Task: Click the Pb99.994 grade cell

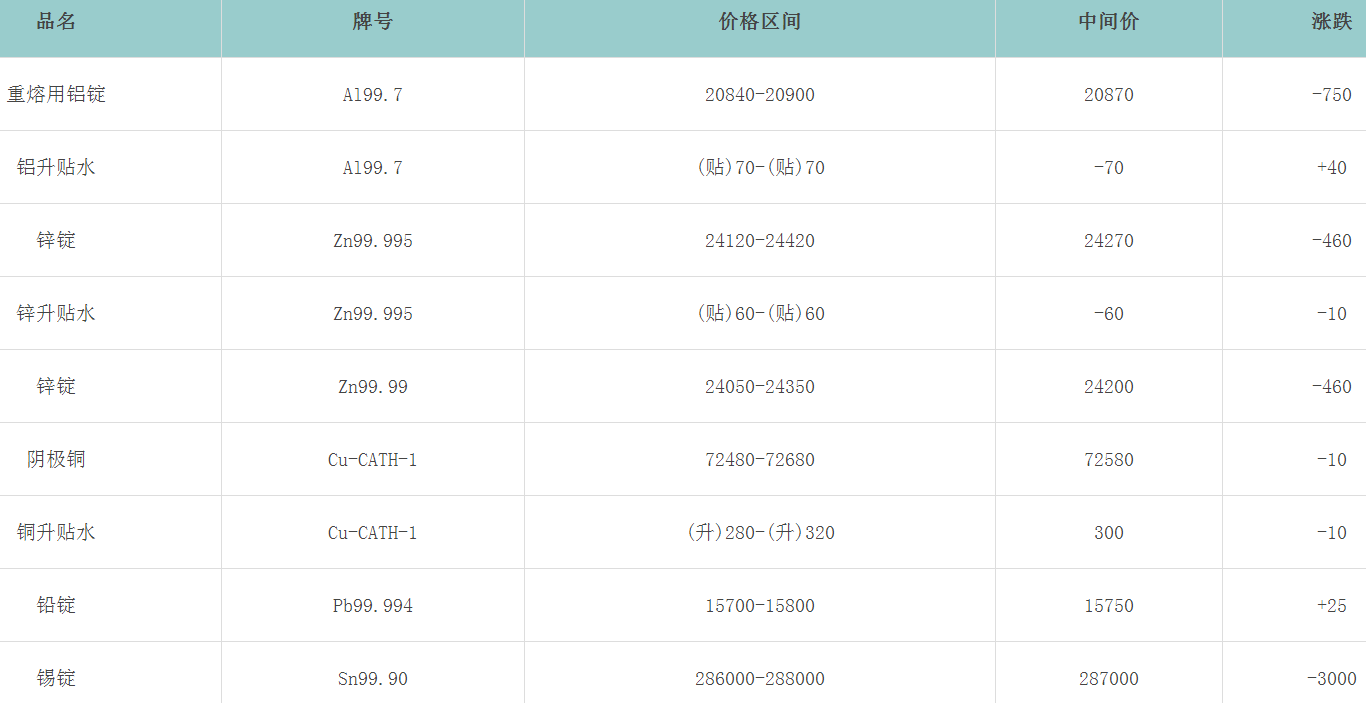Action: (372, 606)
